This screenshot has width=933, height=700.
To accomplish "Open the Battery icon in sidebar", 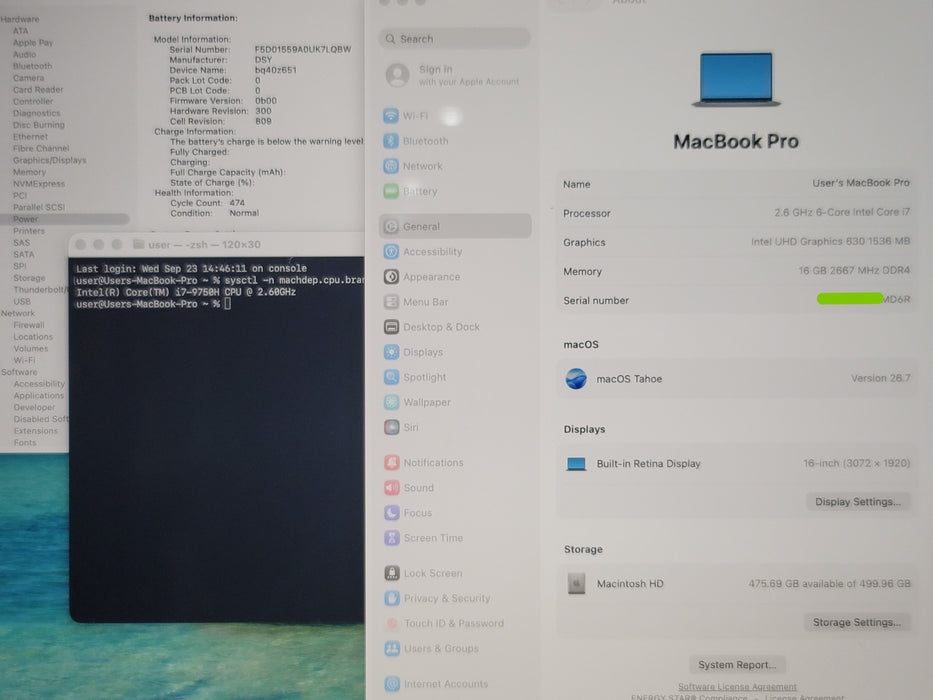I will [391, 191].
